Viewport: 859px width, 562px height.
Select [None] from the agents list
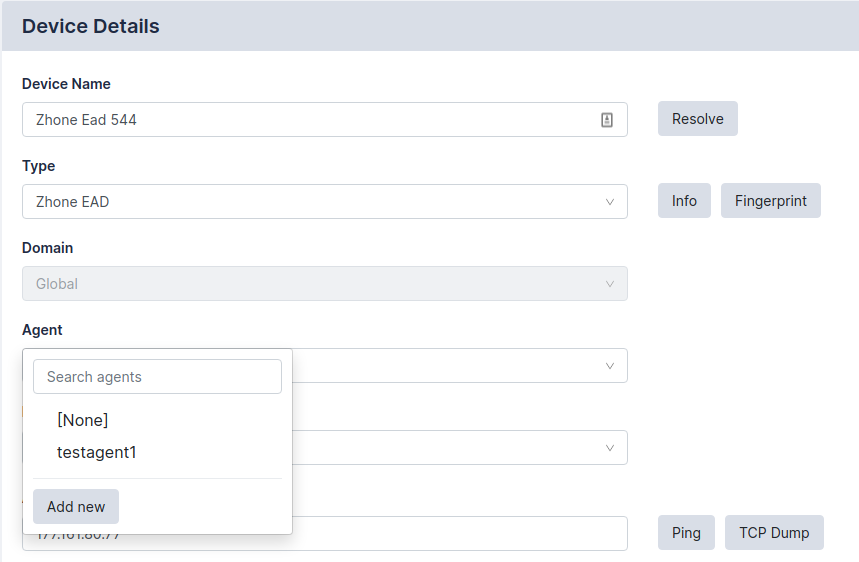83,420
